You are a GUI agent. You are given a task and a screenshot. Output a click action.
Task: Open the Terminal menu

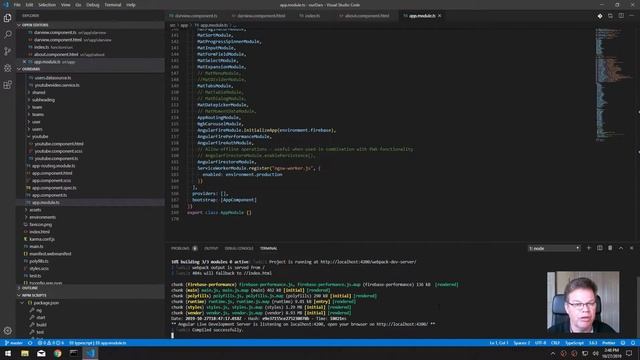click(113, 5)
